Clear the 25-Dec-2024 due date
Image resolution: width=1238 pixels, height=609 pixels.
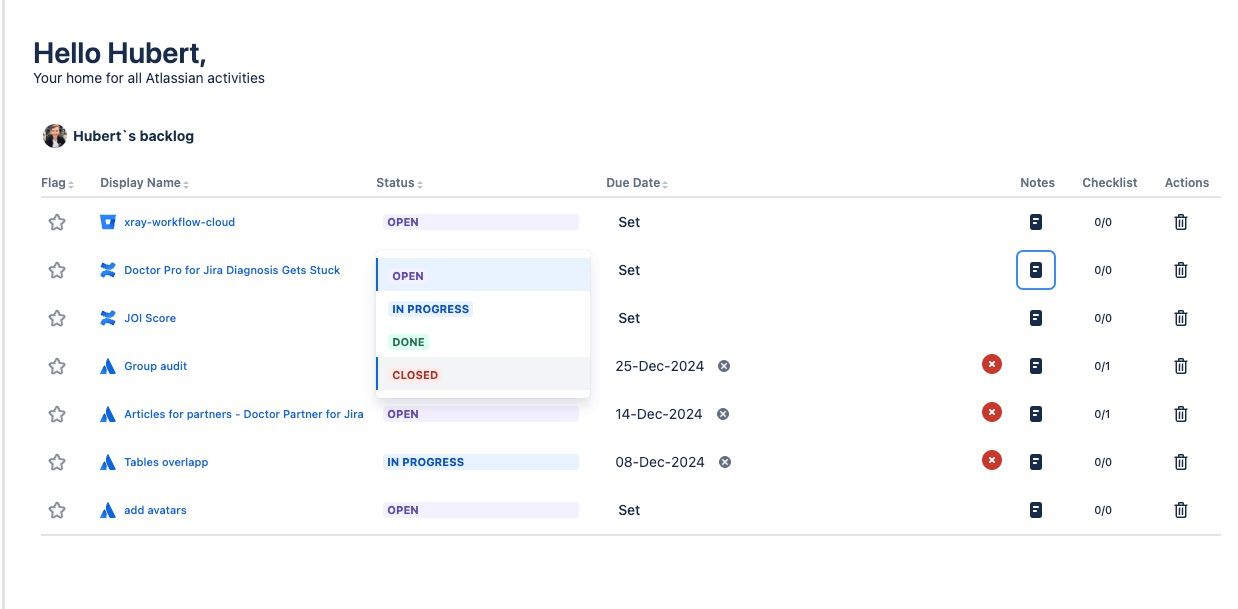(x=724, y=366)
